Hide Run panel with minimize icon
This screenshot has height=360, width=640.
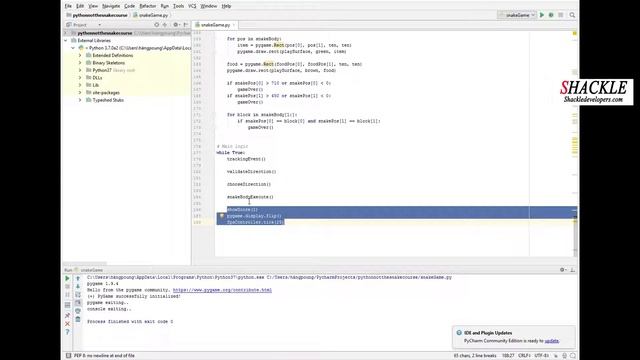click(x=572, y=270)
